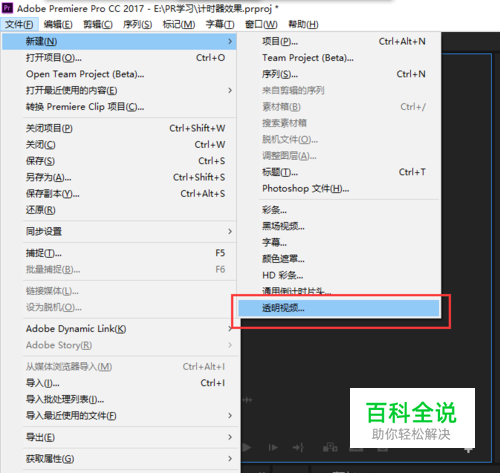The image size is (500, 473).
Task: Choose 字幕... in New submenu
Action: [x=339, y=242]
